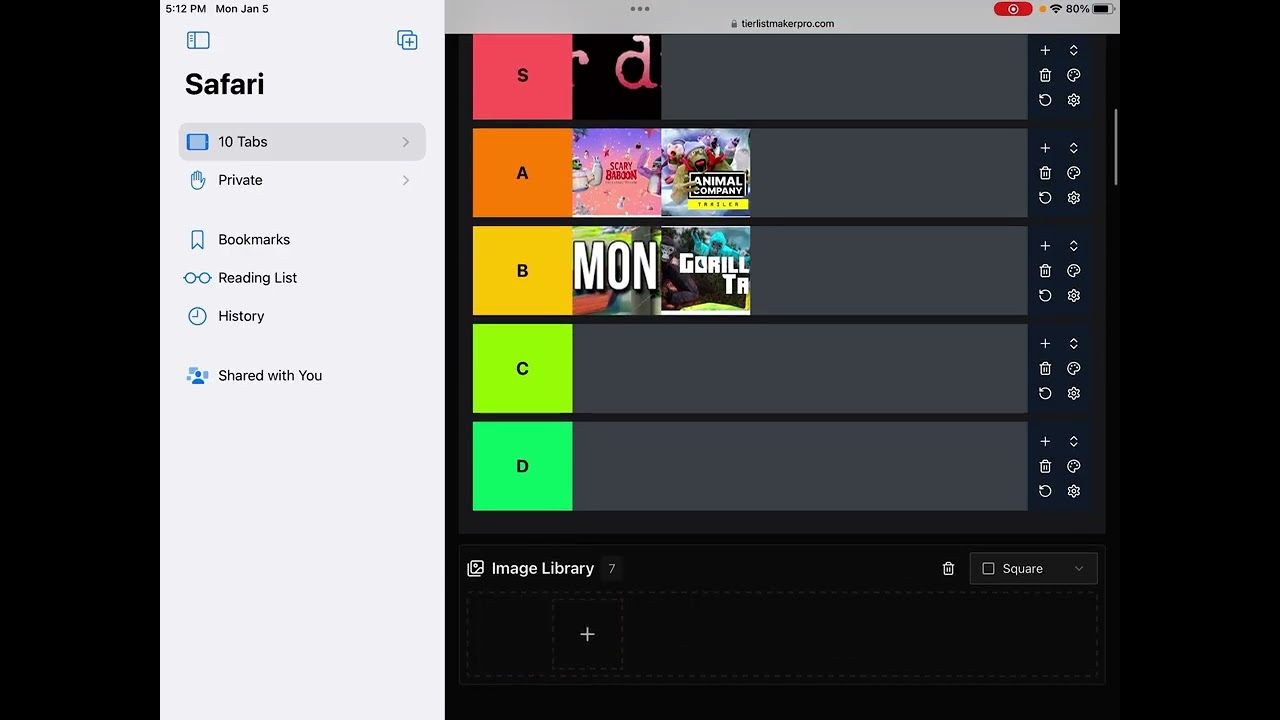Tap the tierlistmakerpro.com address bar
Screen dimensions: 1280x720
tap(782, 23)
